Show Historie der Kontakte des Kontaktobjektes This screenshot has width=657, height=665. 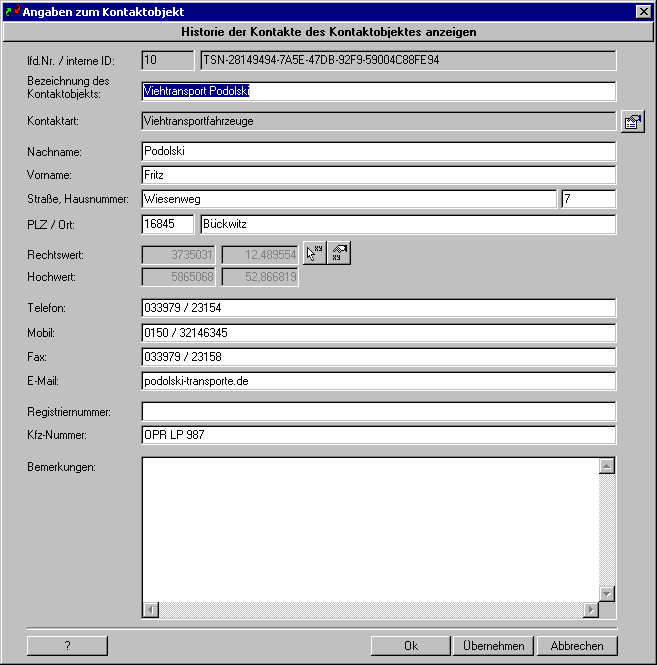click(328, 32)
